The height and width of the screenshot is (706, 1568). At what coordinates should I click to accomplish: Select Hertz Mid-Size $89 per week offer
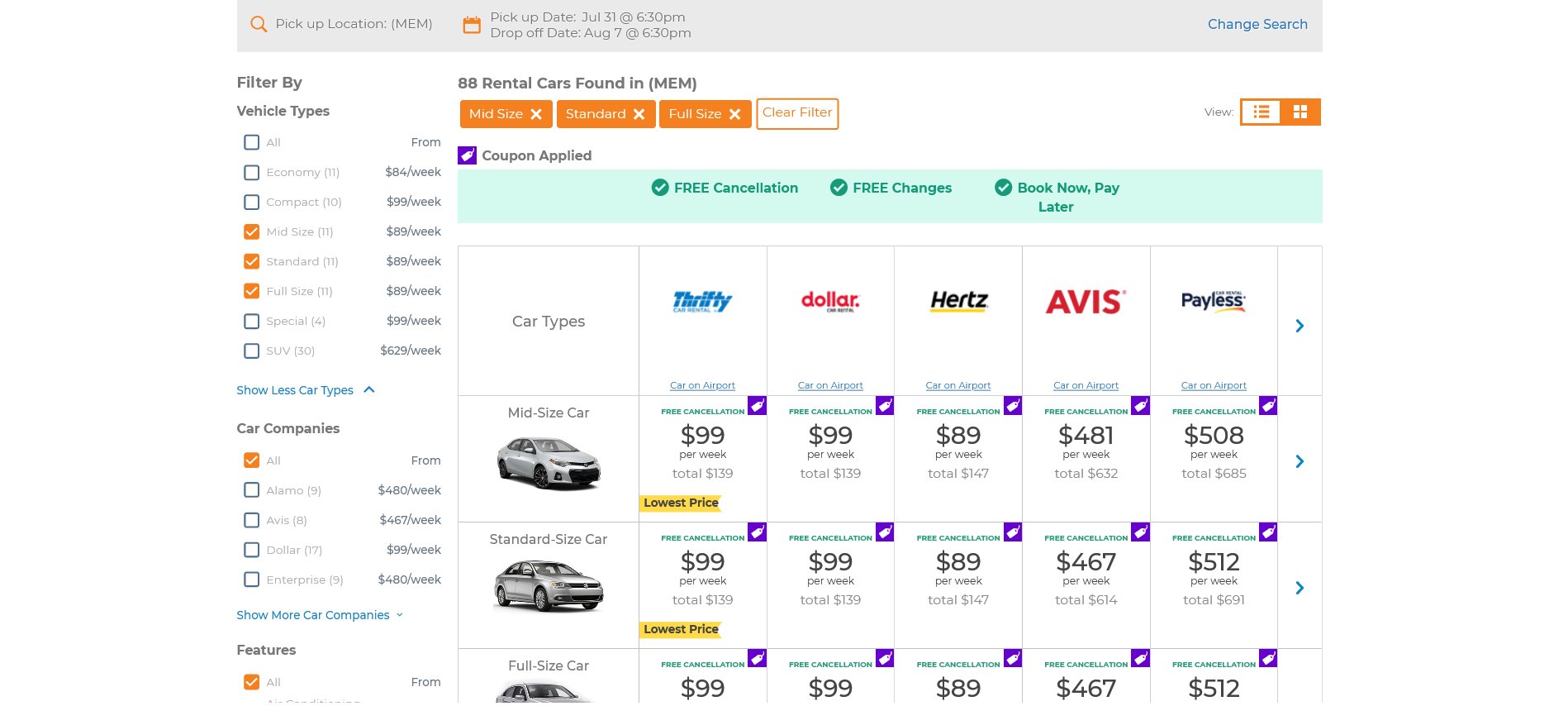[958, 459]
